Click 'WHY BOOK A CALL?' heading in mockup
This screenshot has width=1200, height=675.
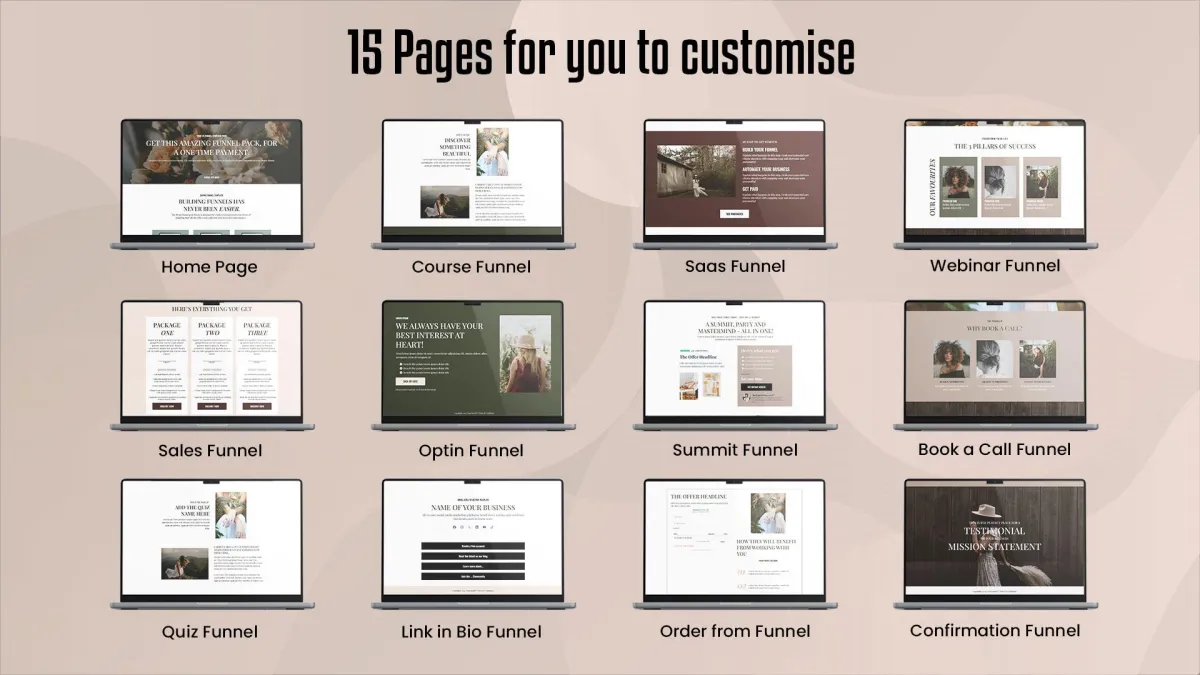click(x=995, y=329)
